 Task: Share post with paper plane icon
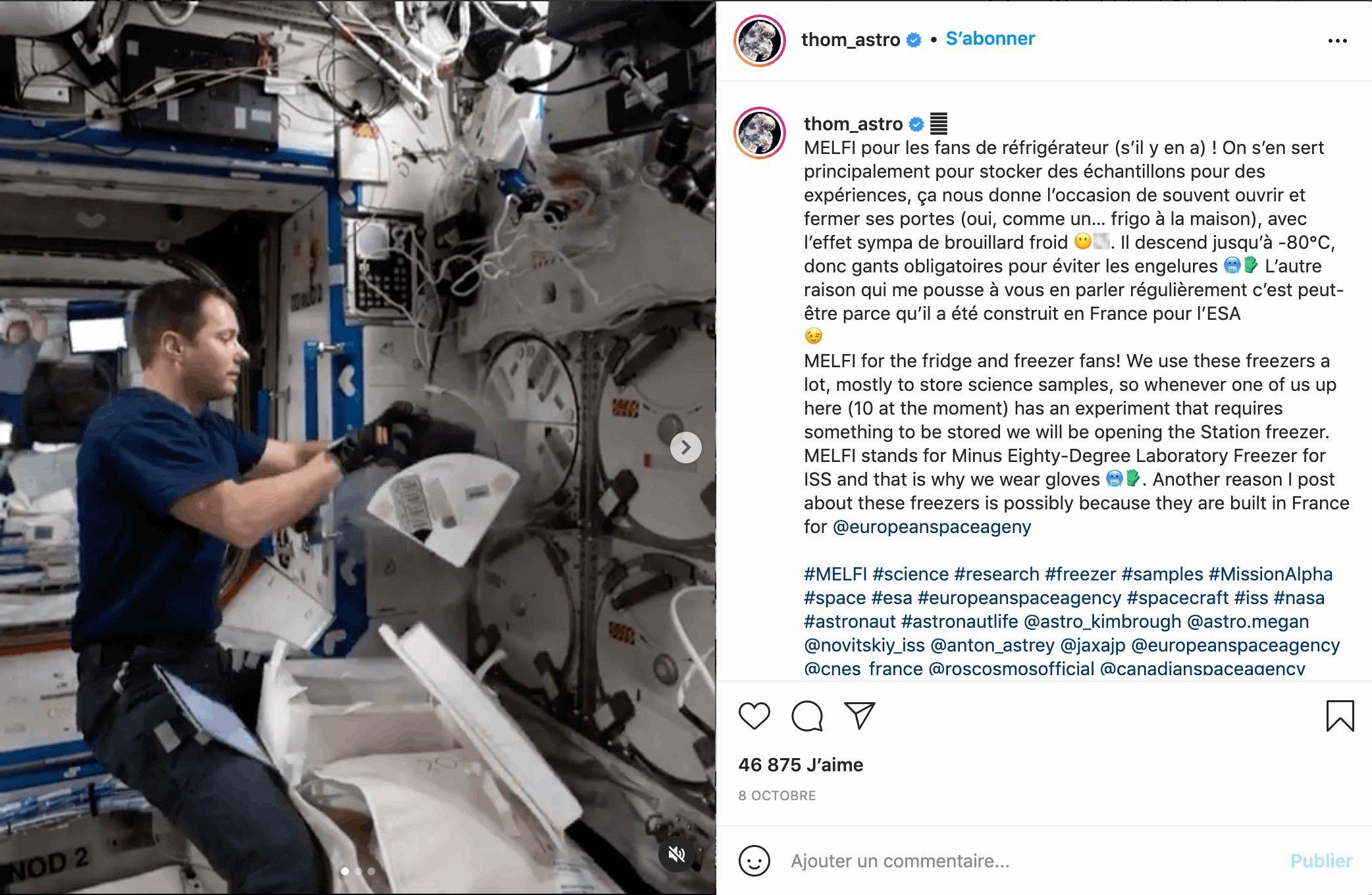859,715
